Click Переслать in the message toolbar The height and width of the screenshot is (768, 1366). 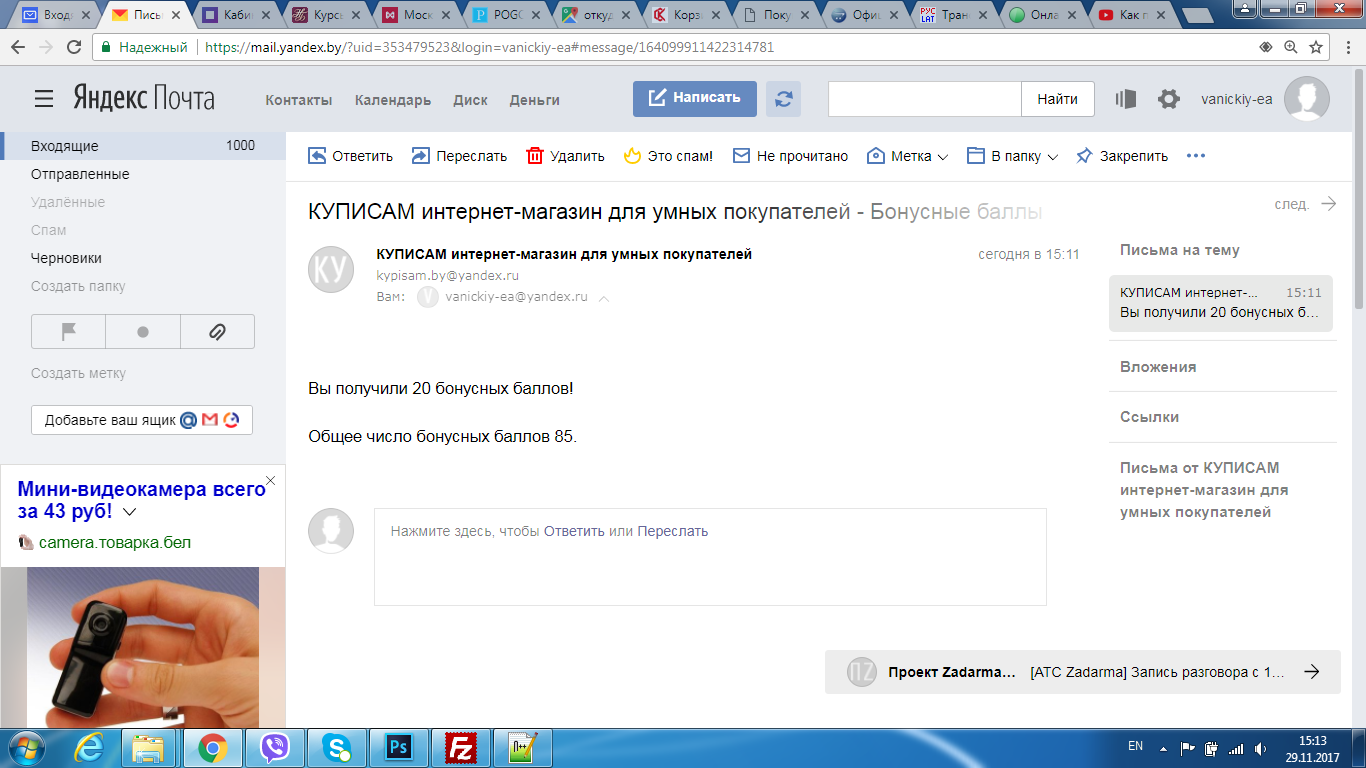459,156
